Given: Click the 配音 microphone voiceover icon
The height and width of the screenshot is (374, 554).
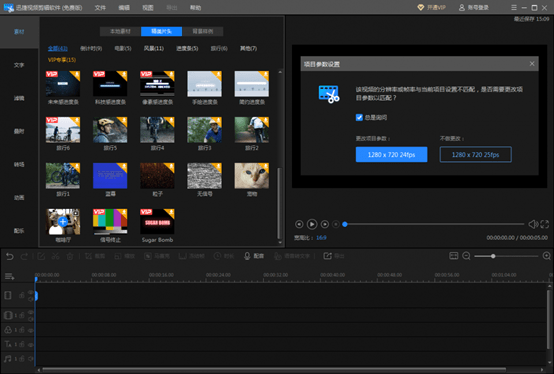Looking at the screenshot, I should (247, 256).
